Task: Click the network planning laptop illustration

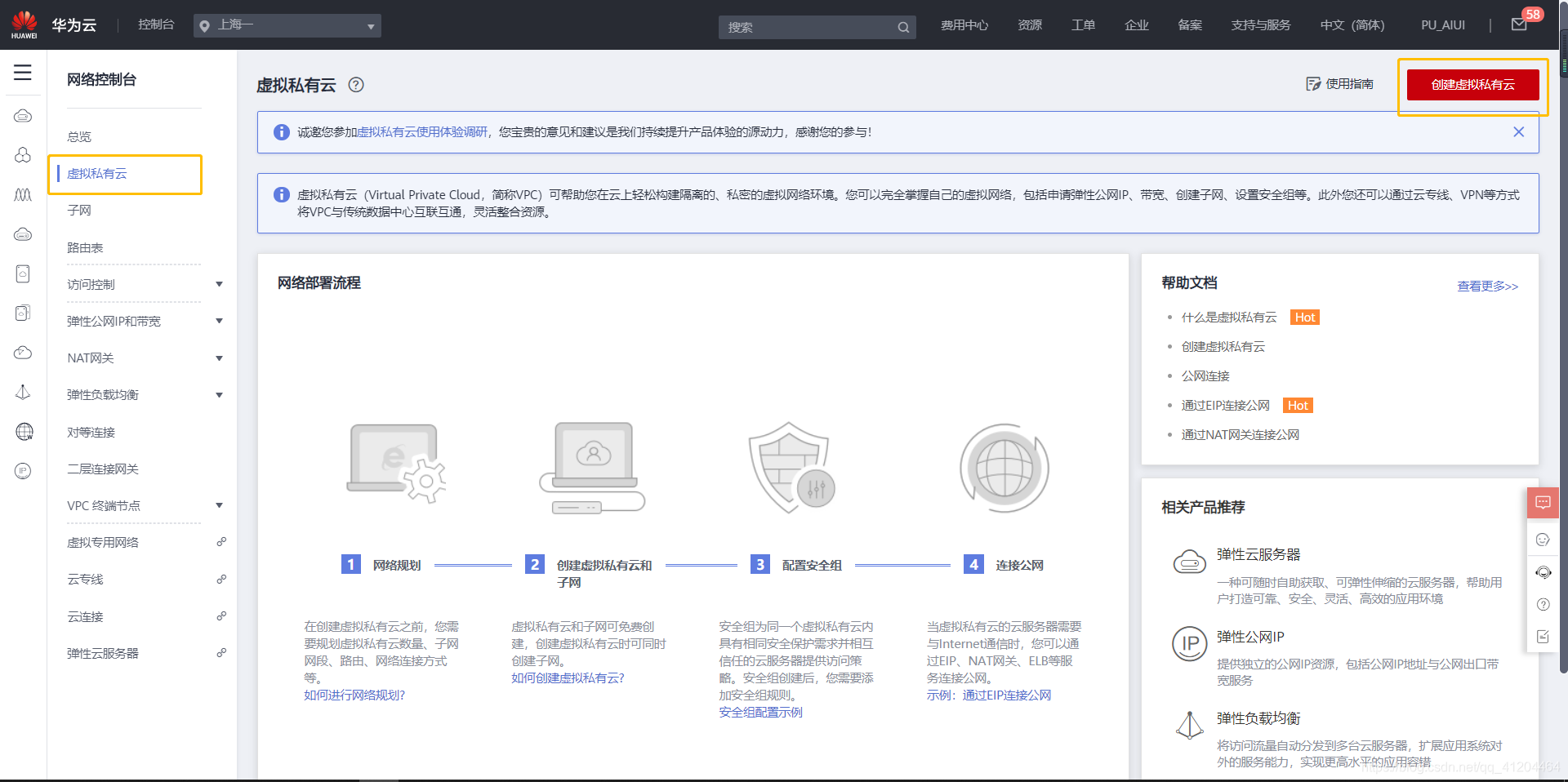Action: tap(397, 464)
